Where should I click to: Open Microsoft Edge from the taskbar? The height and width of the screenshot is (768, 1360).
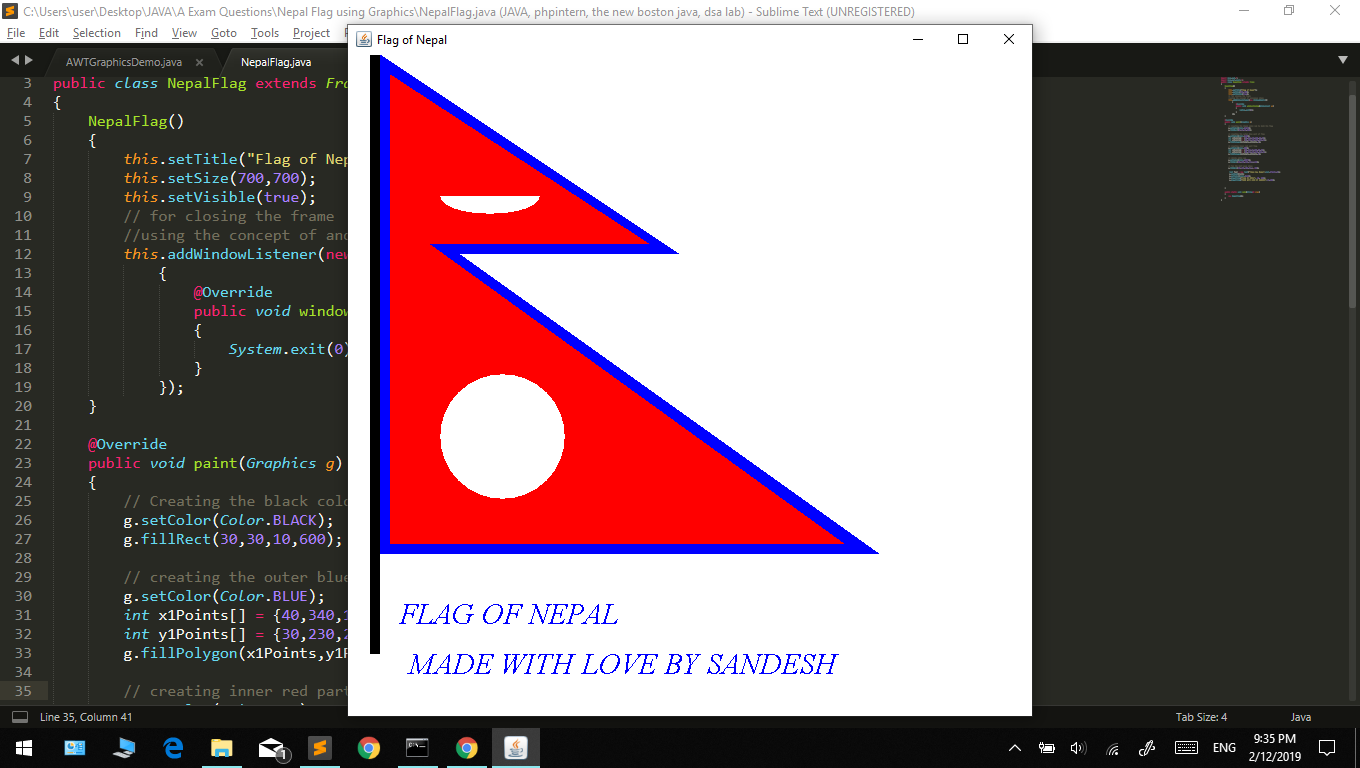173,747
